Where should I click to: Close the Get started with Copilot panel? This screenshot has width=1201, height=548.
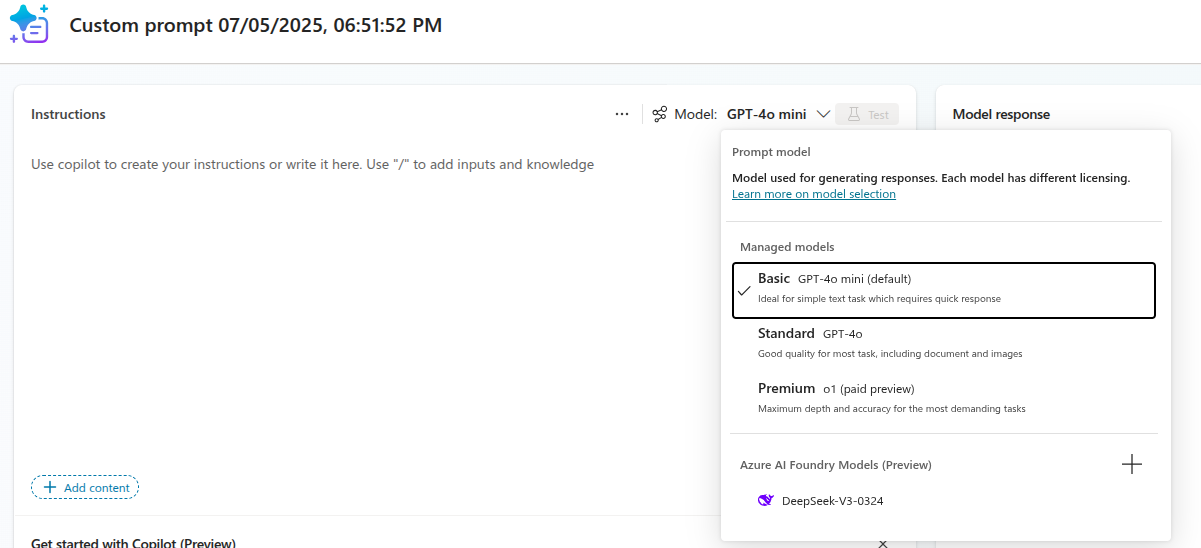point(882,543)
